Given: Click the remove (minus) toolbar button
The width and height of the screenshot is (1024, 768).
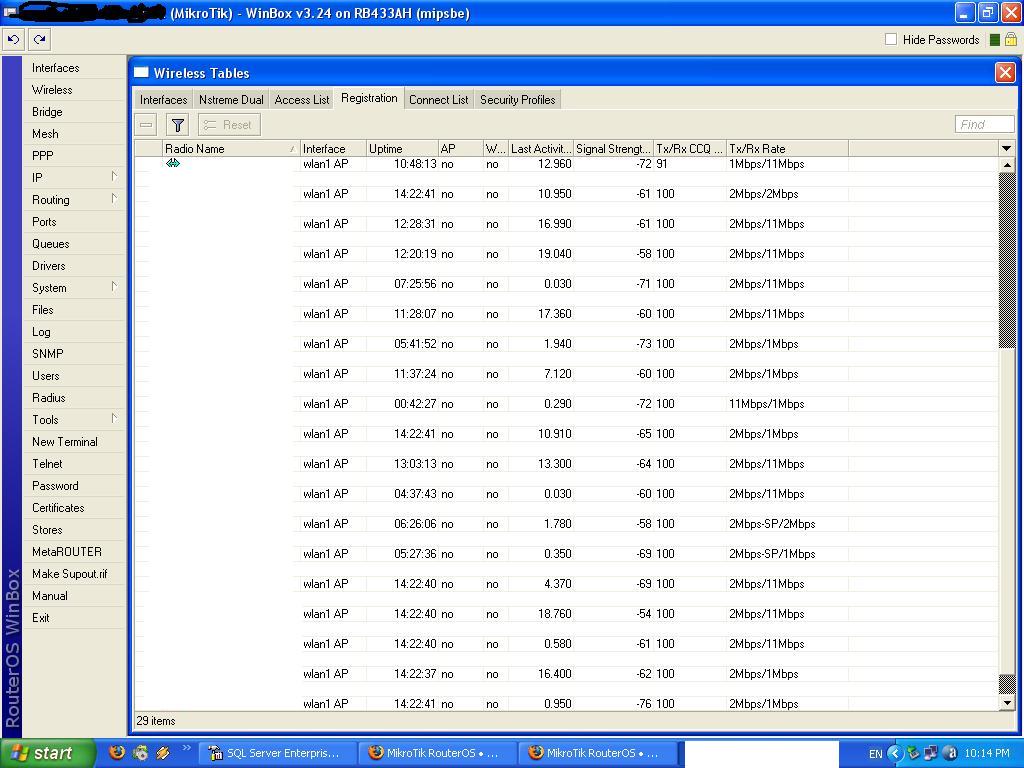Looking at the screenshot, I should [146, 125].
